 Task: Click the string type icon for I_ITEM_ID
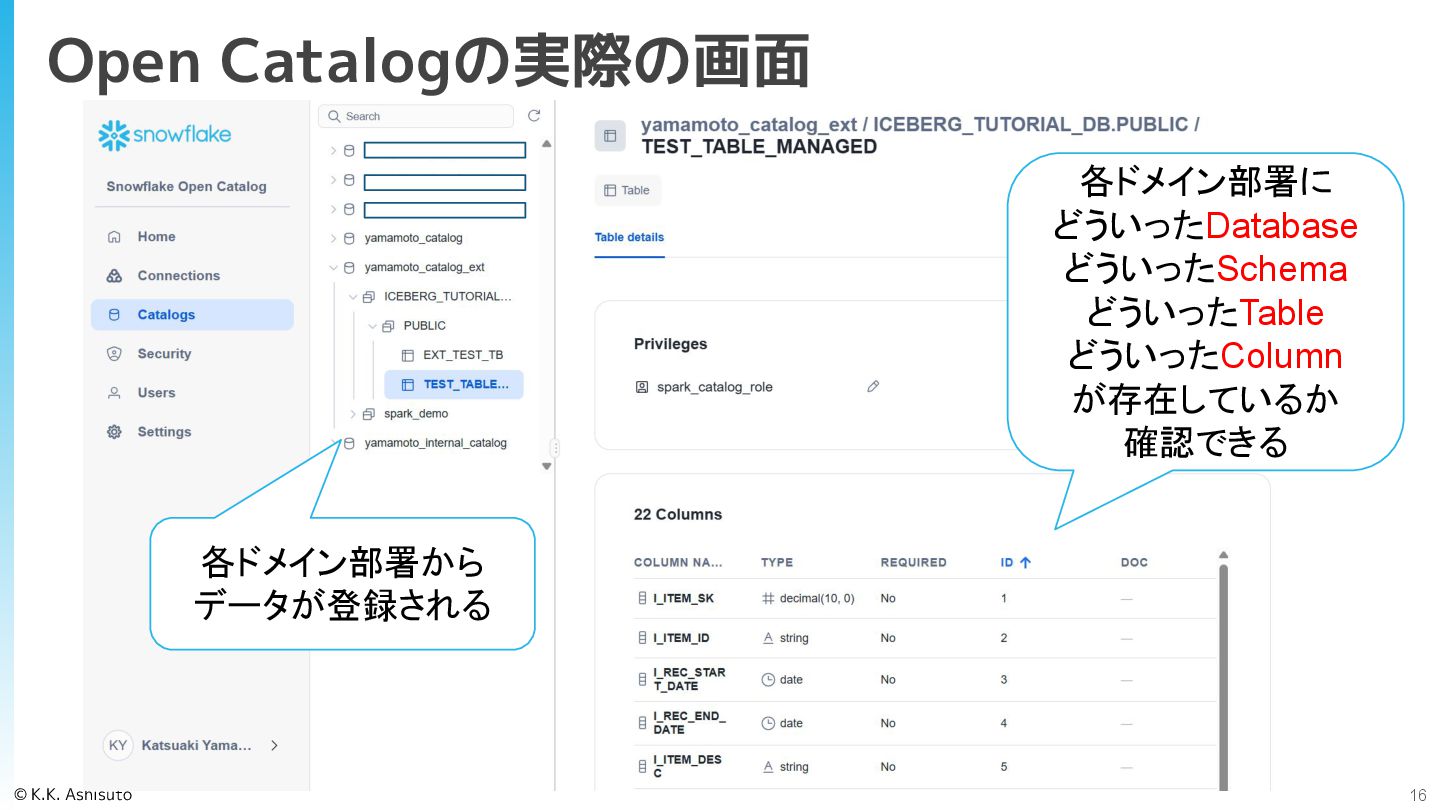coord(768,638)
